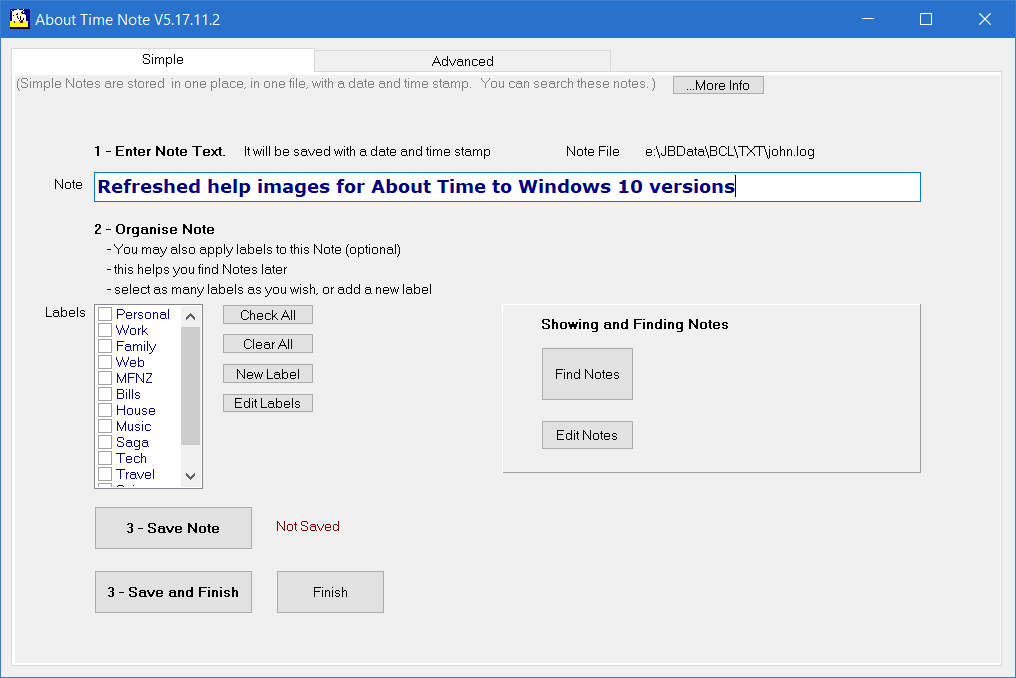Create a label with New Label button
This screenshot has height=678, width=1016.
pos(268,374)
